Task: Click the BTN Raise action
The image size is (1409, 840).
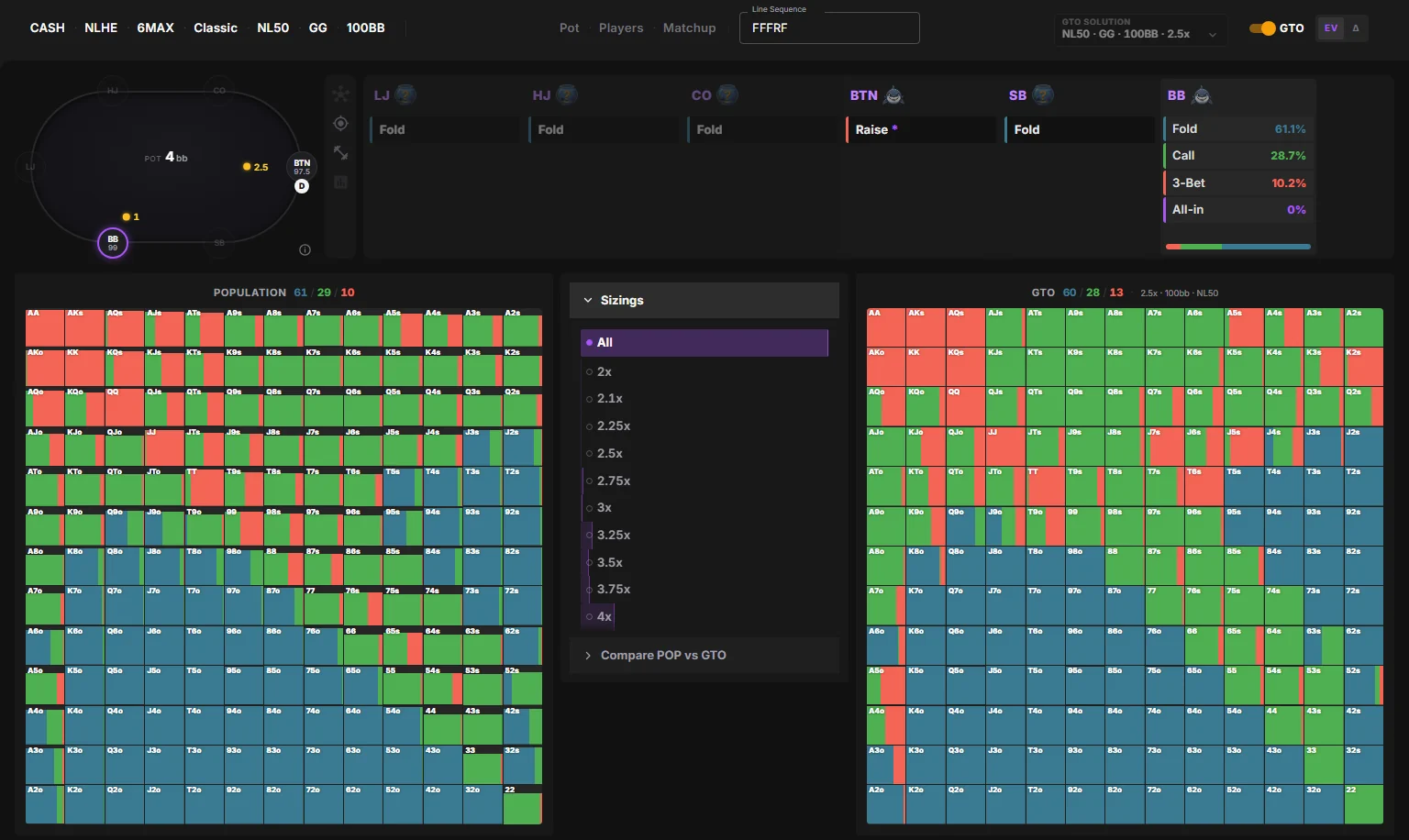Action: click(x=921, y=129)
